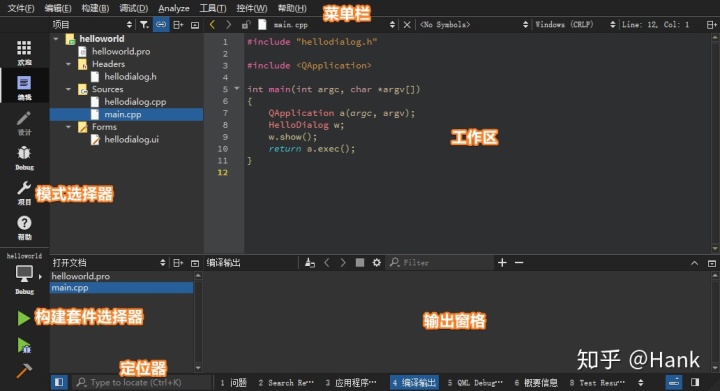Open the Build menu
The image size is (720, 391).
[x=95, y=8]
